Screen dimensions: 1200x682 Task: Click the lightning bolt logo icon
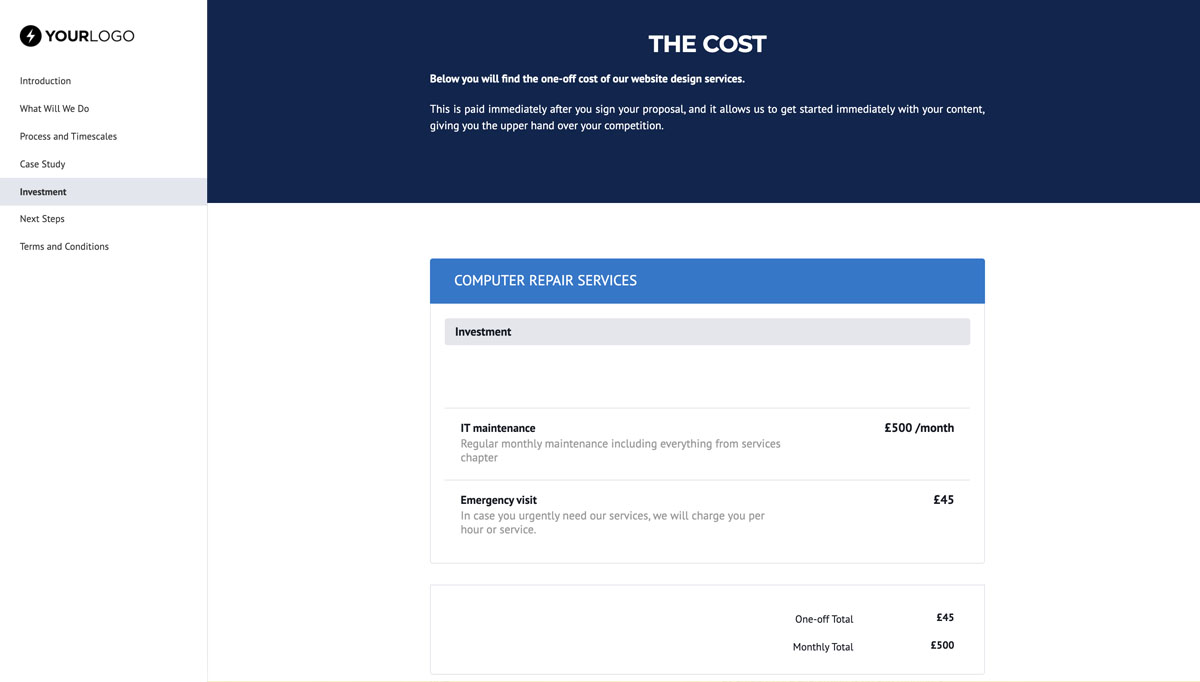point(30,35)
